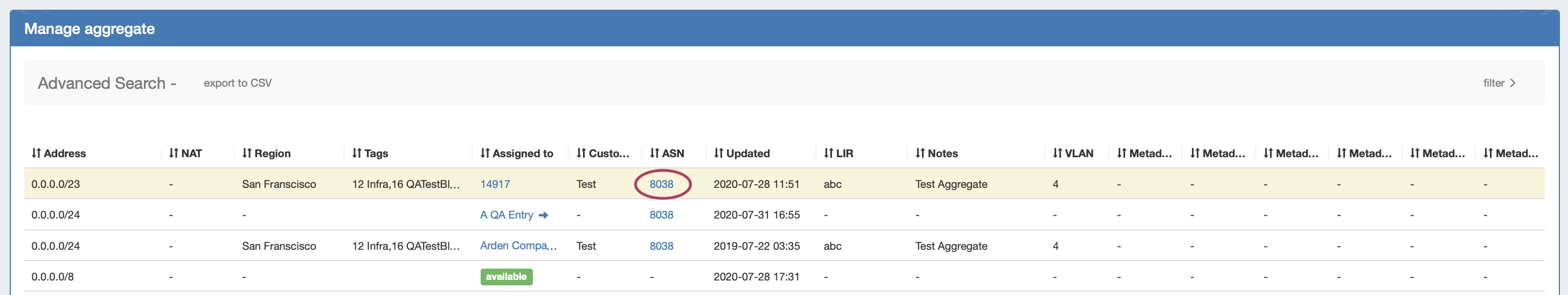Select the 0.0.0.0/8 address row
1568x295 pixels.
tap(52, 277)
